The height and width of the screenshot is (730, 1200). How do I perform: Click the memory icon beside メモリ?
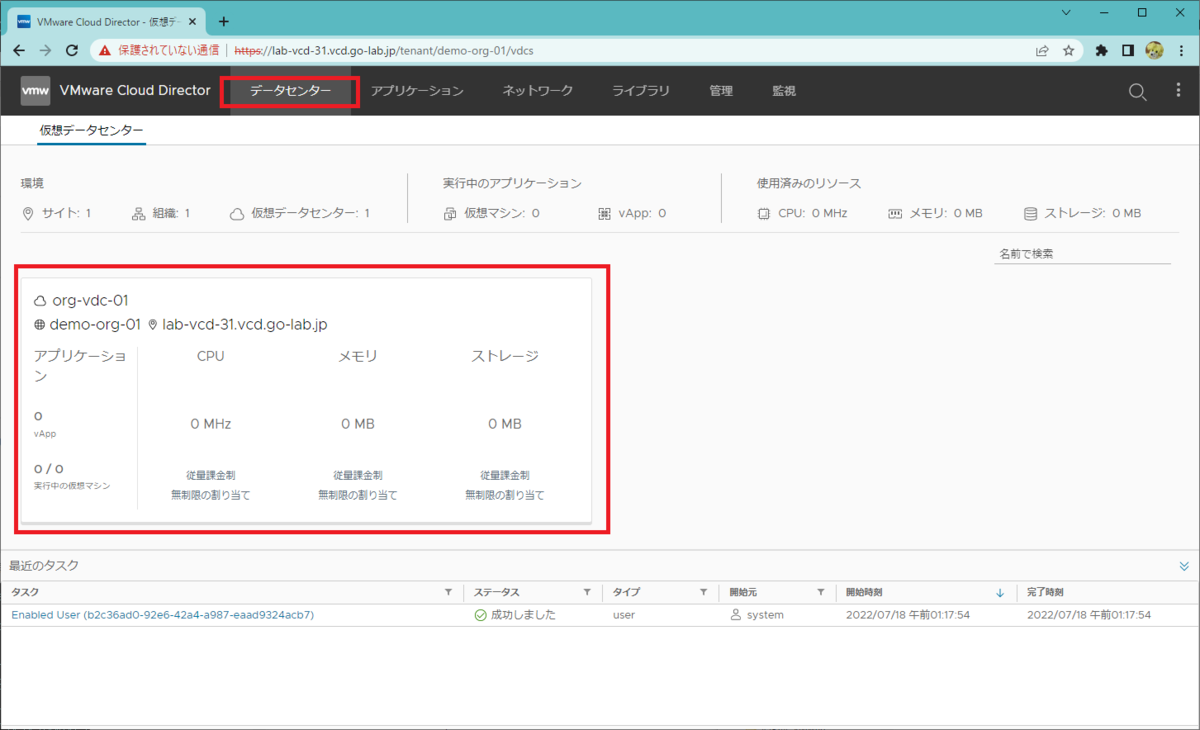[894, 213]
